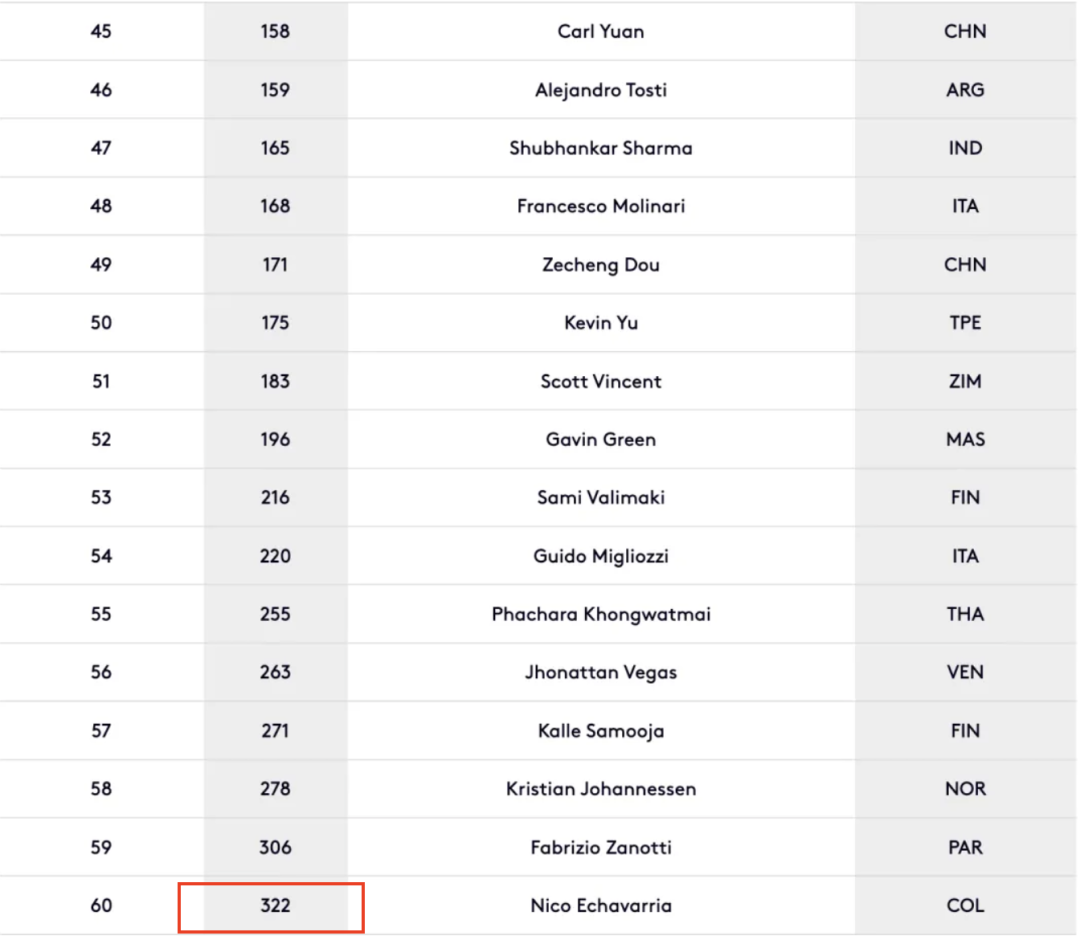Click the ZIM country code cell
This screenshot has width=1080, height=940.
coord(965,381)
